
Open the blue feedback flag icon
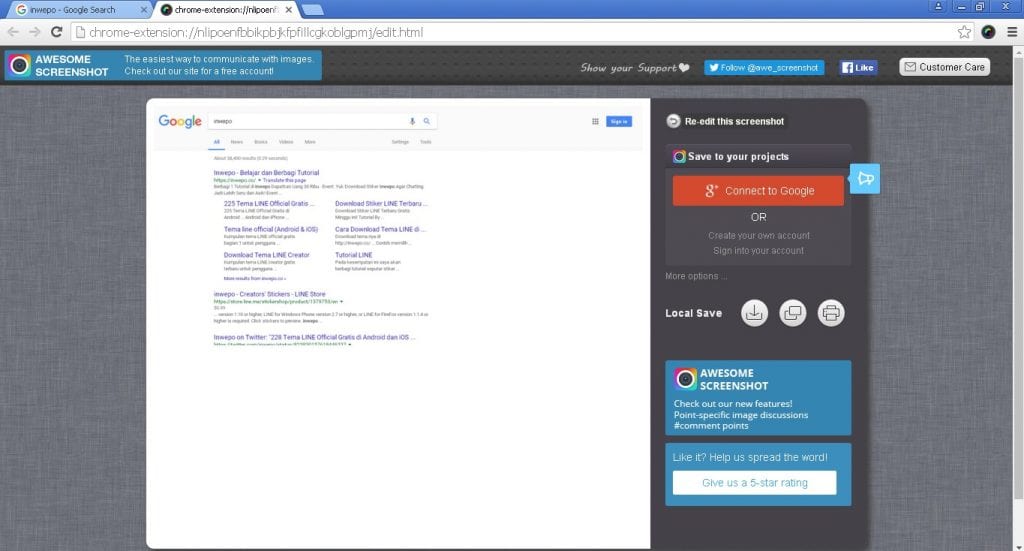(865, 178)
